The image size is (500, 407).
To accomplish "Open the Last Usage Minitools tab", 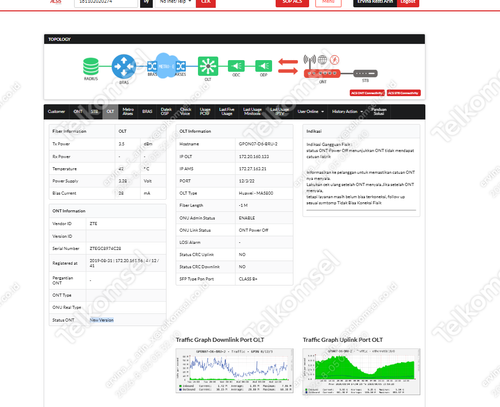I will 252,112.
